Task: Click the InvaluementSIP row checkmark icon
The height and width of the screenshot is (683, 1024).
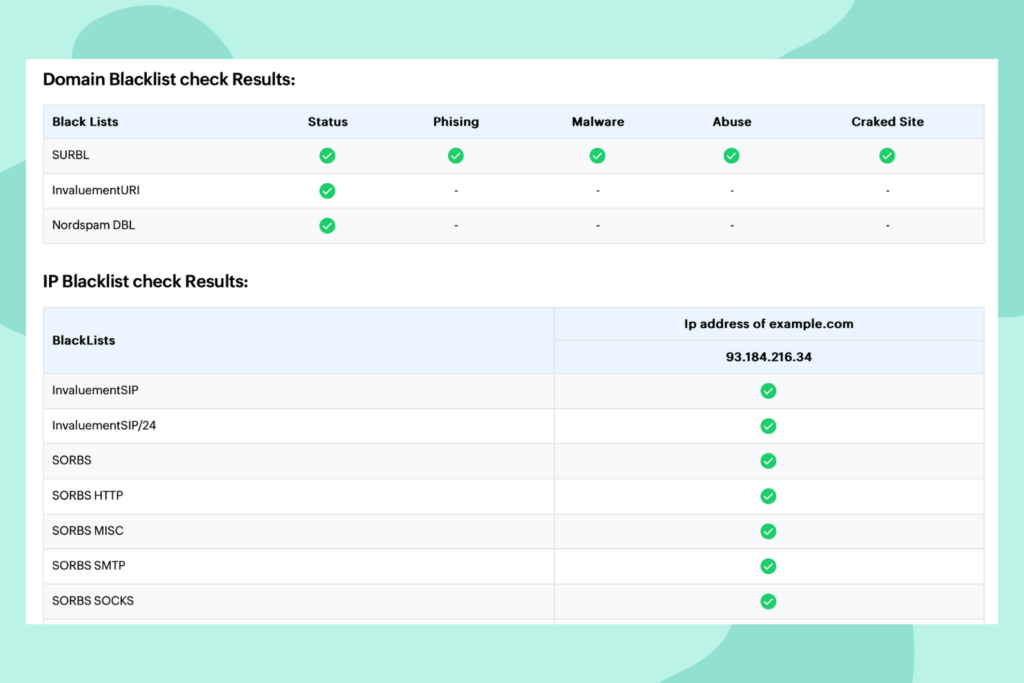Action: click(768, 391)
